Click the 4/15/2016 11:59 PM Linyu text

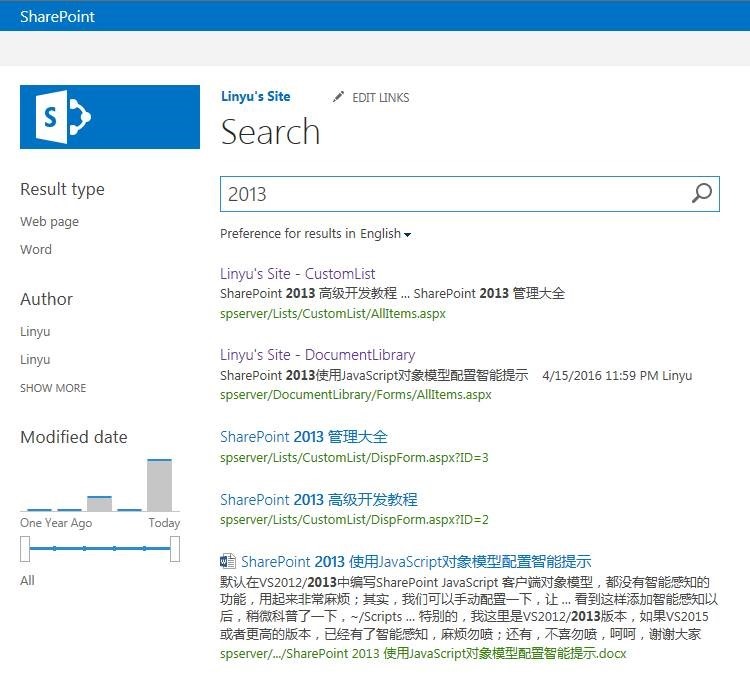coord(617,375)
